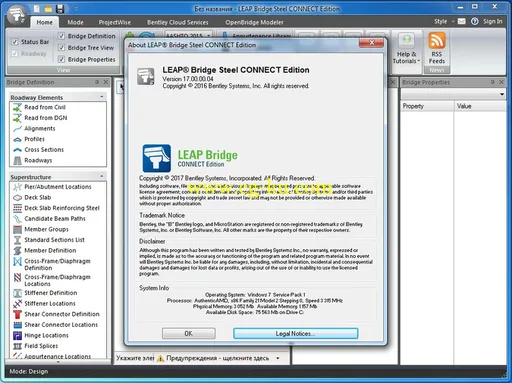
Task: Toggle the Status Bar checkbox
Action: 15,42
